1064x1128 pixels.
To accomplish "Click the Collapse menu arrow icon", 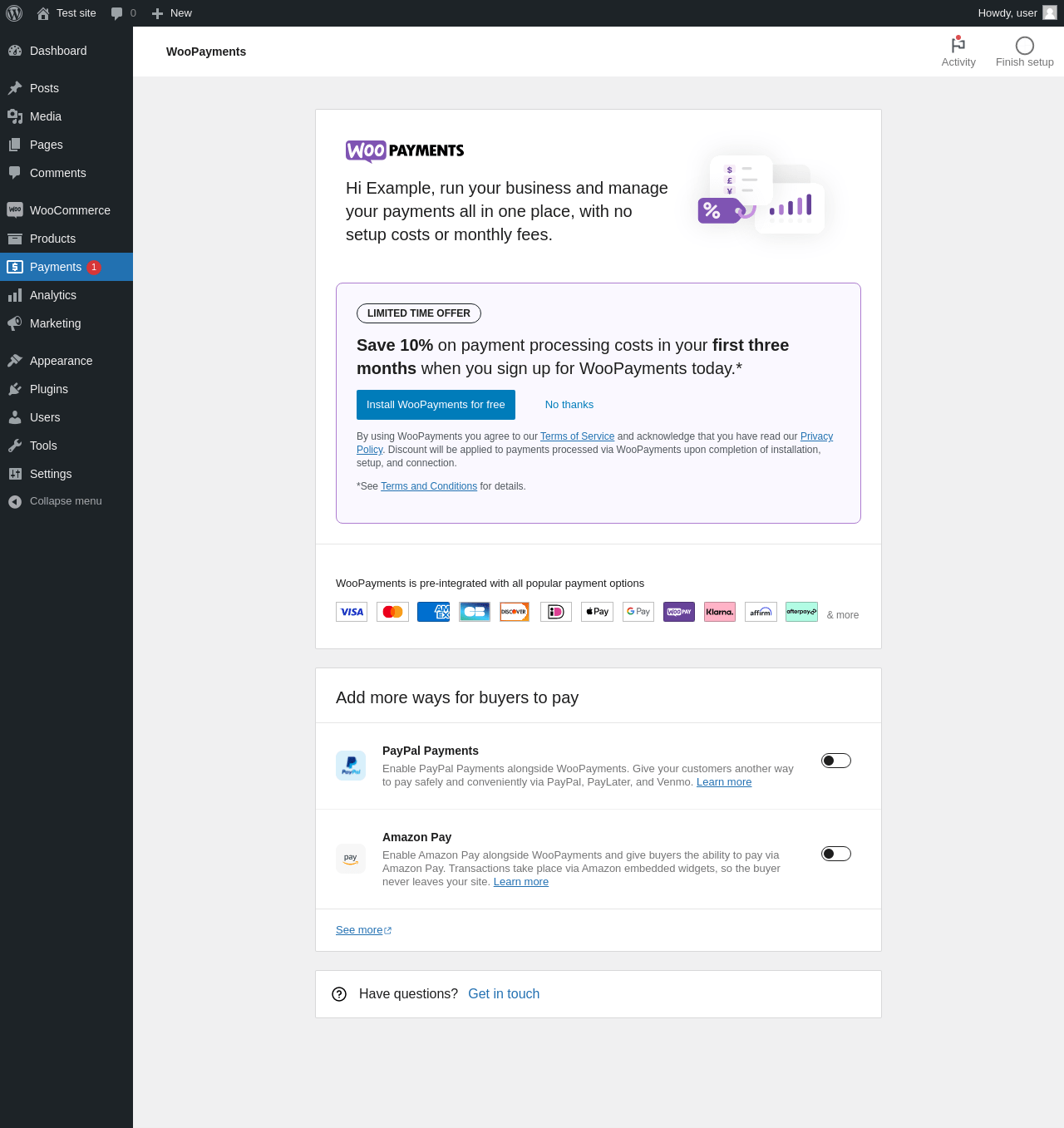I will click(x=15, y=502).
